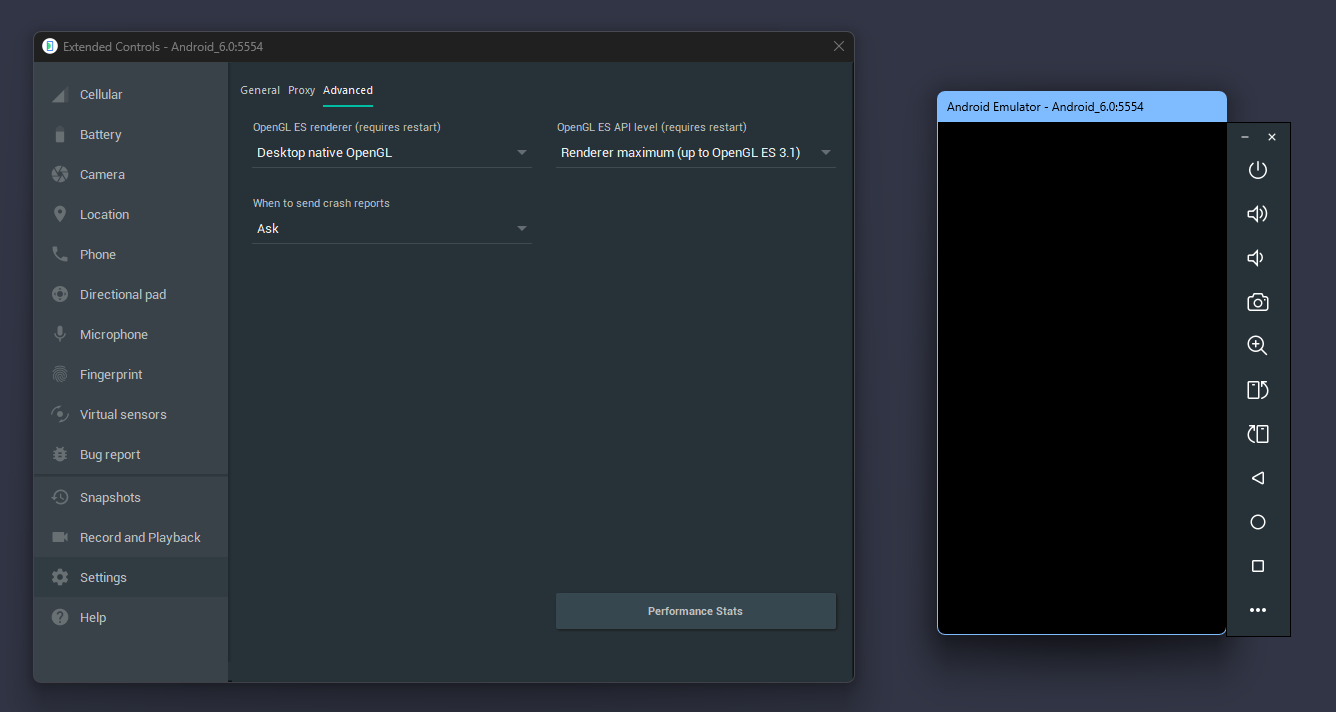Rotate the device right
Viewport: 1336px width, 712px height.
[1257, 434]
